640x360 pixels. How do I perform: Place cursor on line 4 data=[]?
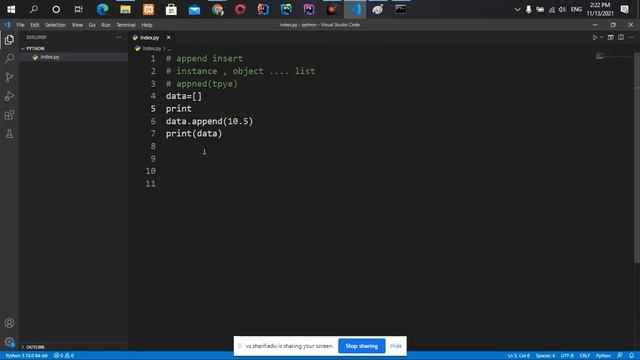point(184,96)
